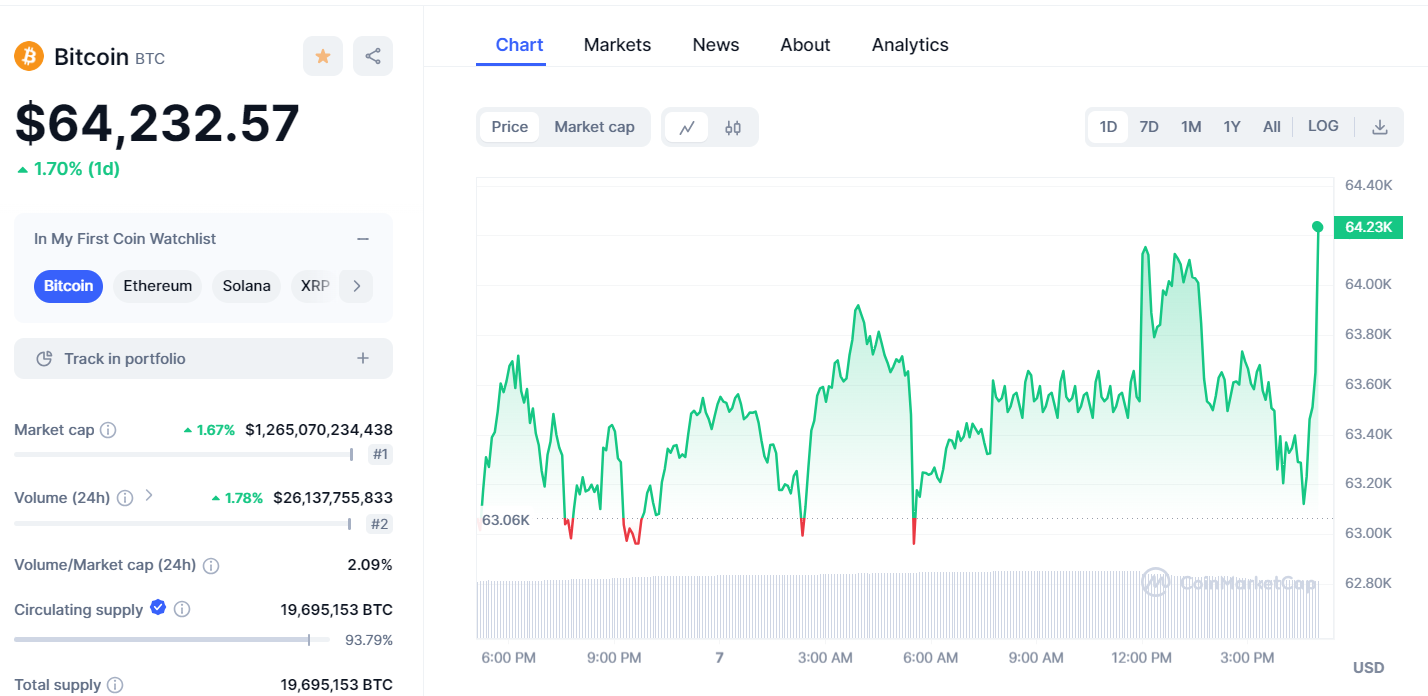
Task: Select the Market cap toggle
Action: point(595,127)
